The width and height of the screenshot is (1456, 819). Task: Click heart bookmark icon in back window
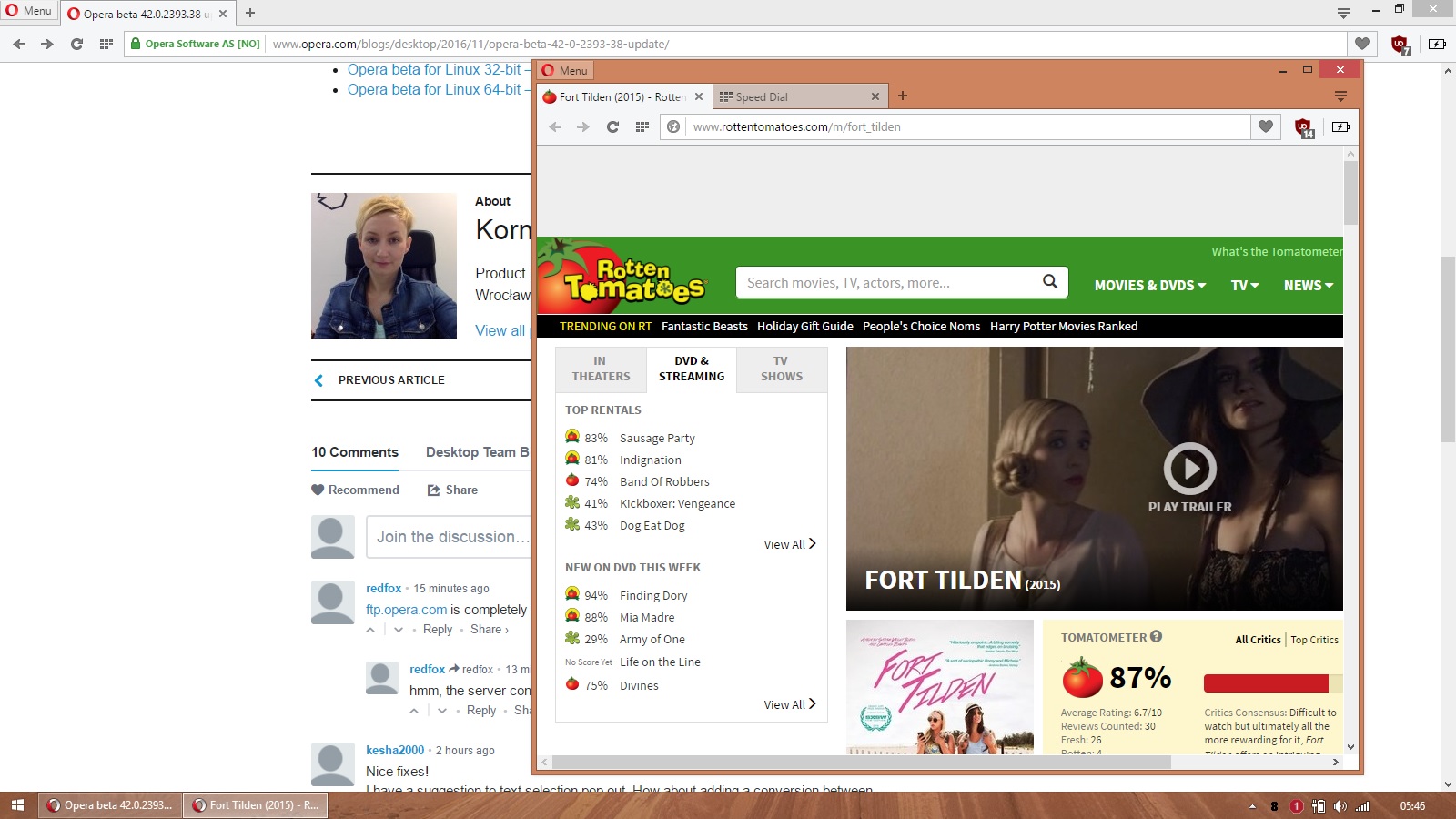(1362, 44)
